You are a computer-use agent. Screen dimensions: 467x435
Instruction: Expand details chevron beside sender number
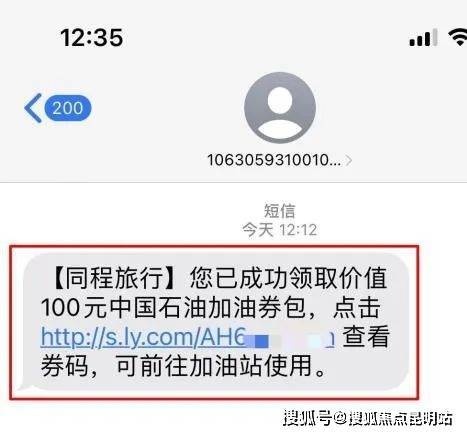348,161
